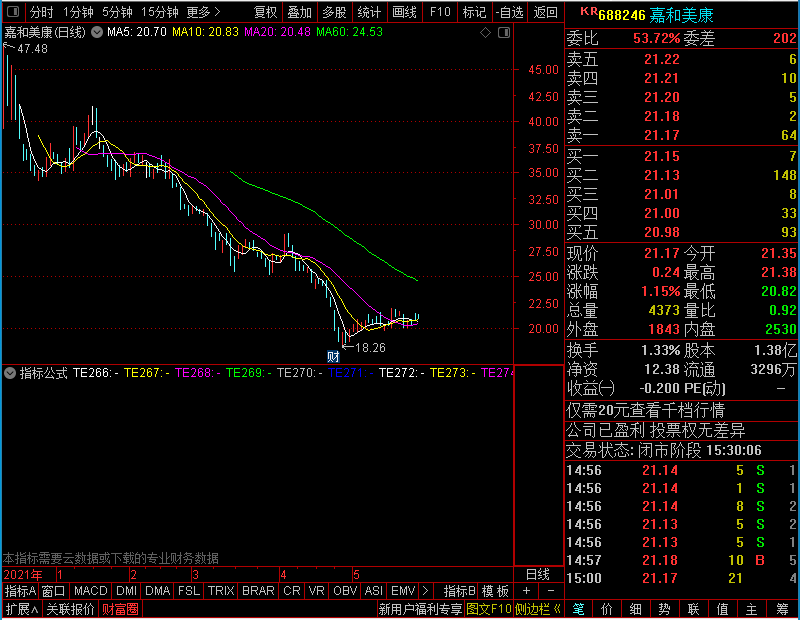800x620 pixels.
Task: Click the 买一 price 21.15
Action: [x=662, y=156]
